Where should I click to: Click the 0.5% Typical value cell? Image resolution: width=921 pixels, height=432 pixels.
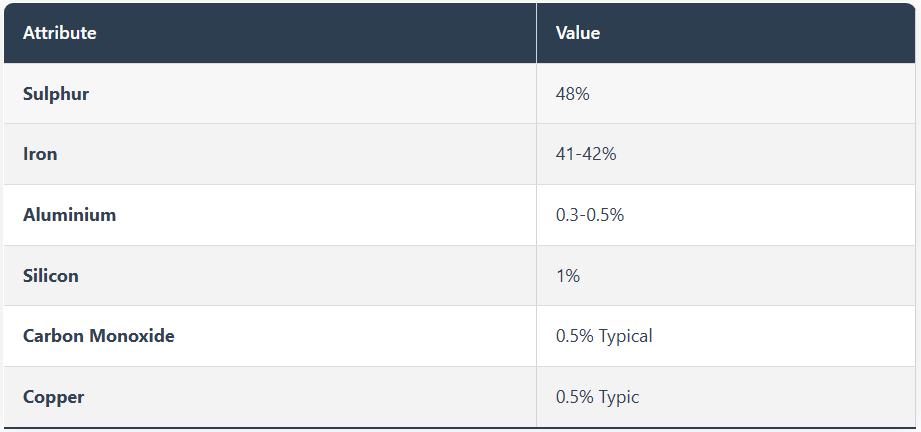604,336
